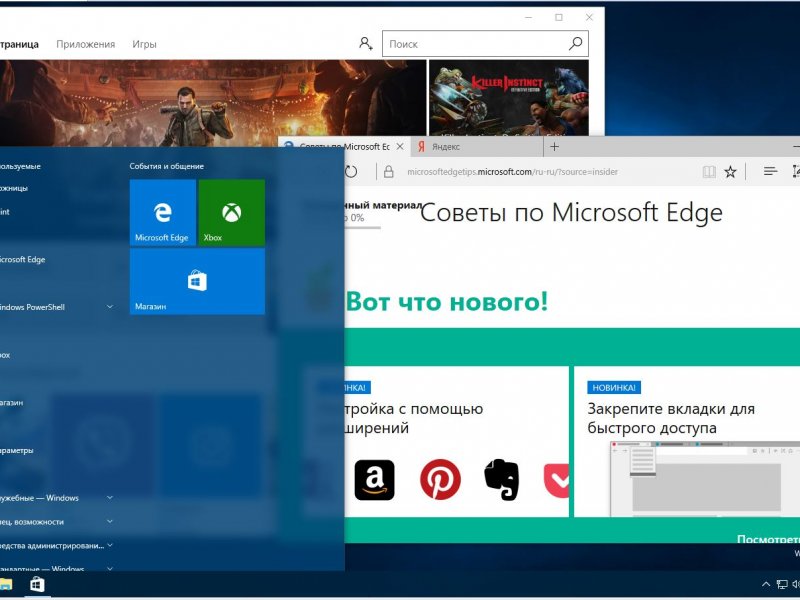Click the reading progress bar at 0%
Screen dimensions: 800x600
[x=363, y=227]
